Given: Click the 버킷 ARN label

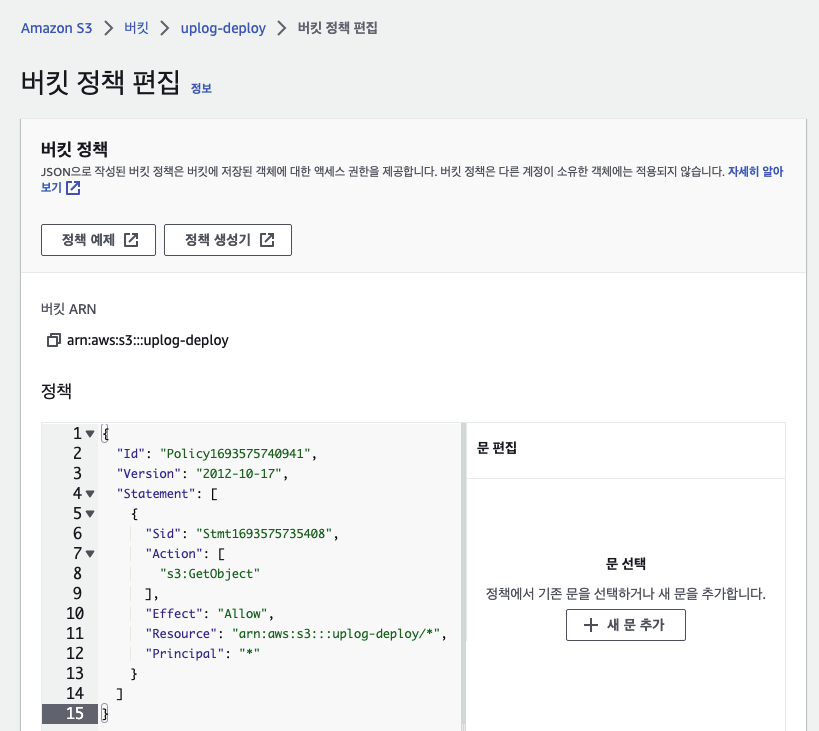Looking at the screenshot, I should pos(68,309).
